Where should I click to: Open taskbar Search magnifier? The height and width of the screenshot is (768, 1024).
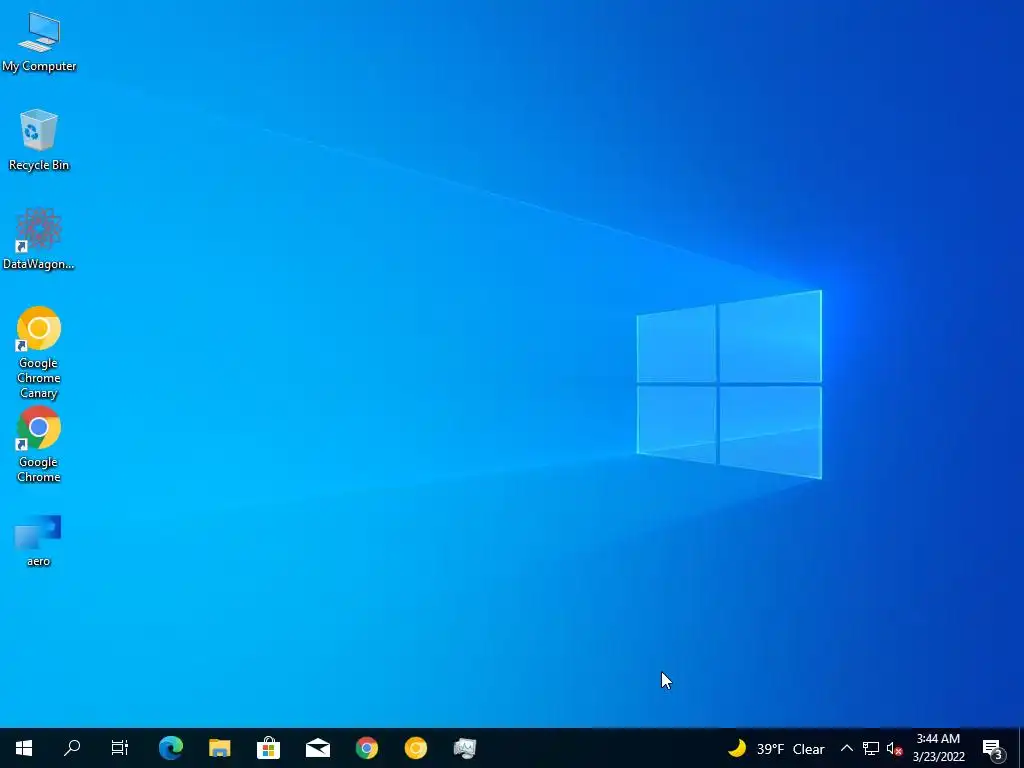[x=72, y=748]
